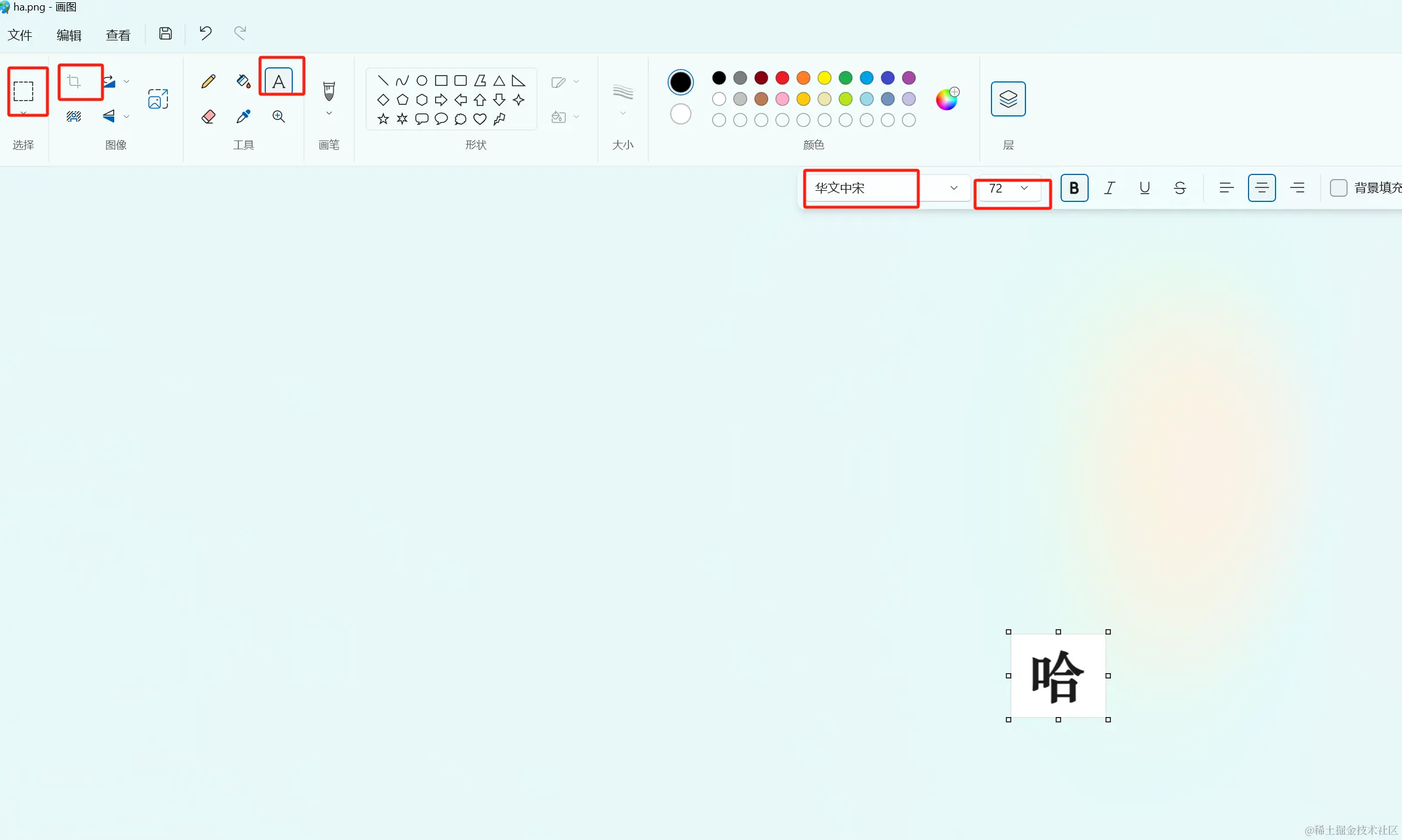Click the Save disk icon
Viewport: 1402px width, 840px height.
click(165, 33)
